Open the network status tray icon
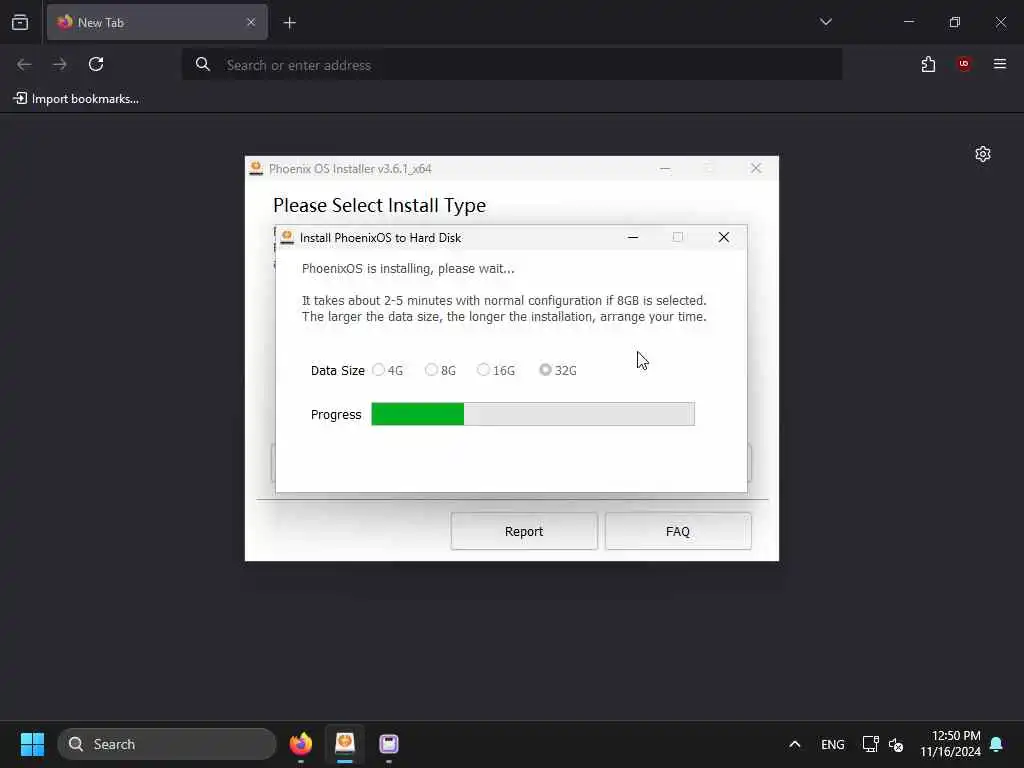Image resolution: width=1024 pixels, height=768 pixels. tap(871, 744)
